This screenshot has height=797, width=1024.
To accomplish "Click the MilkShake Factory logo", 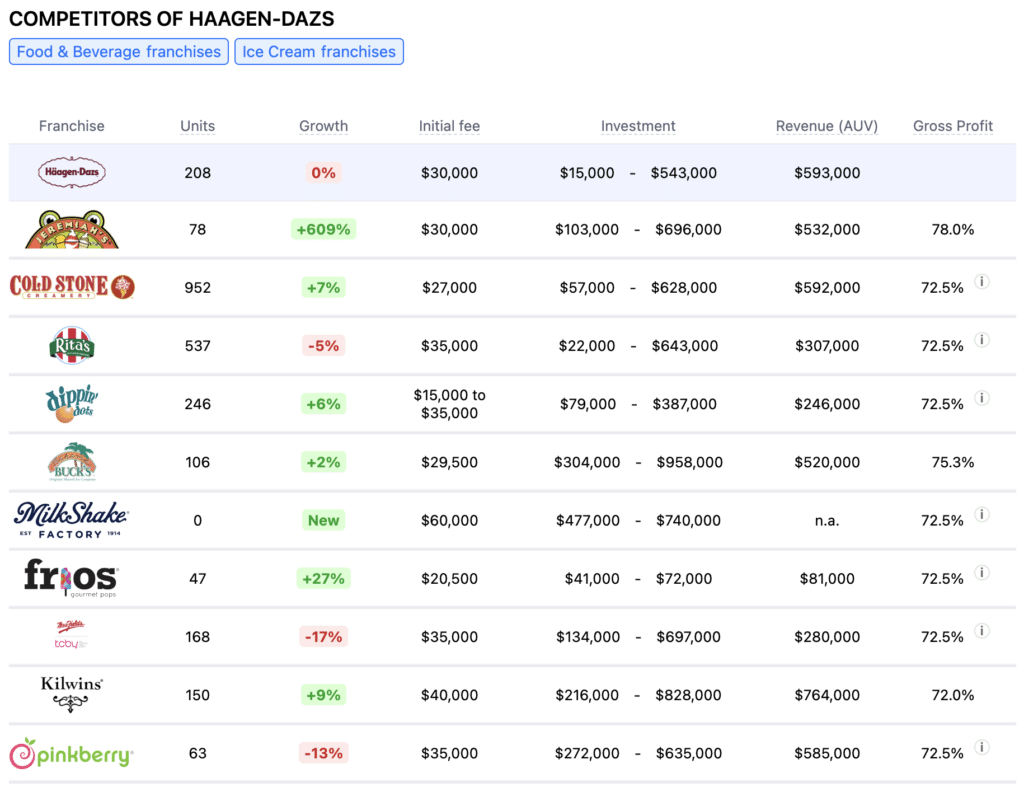I will [71, 520].
